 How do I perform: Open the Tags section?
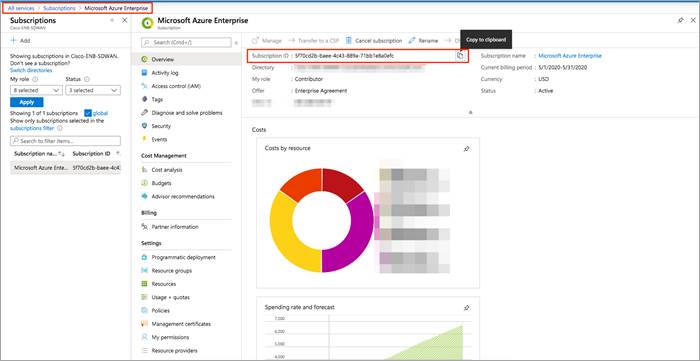[157, 100]
